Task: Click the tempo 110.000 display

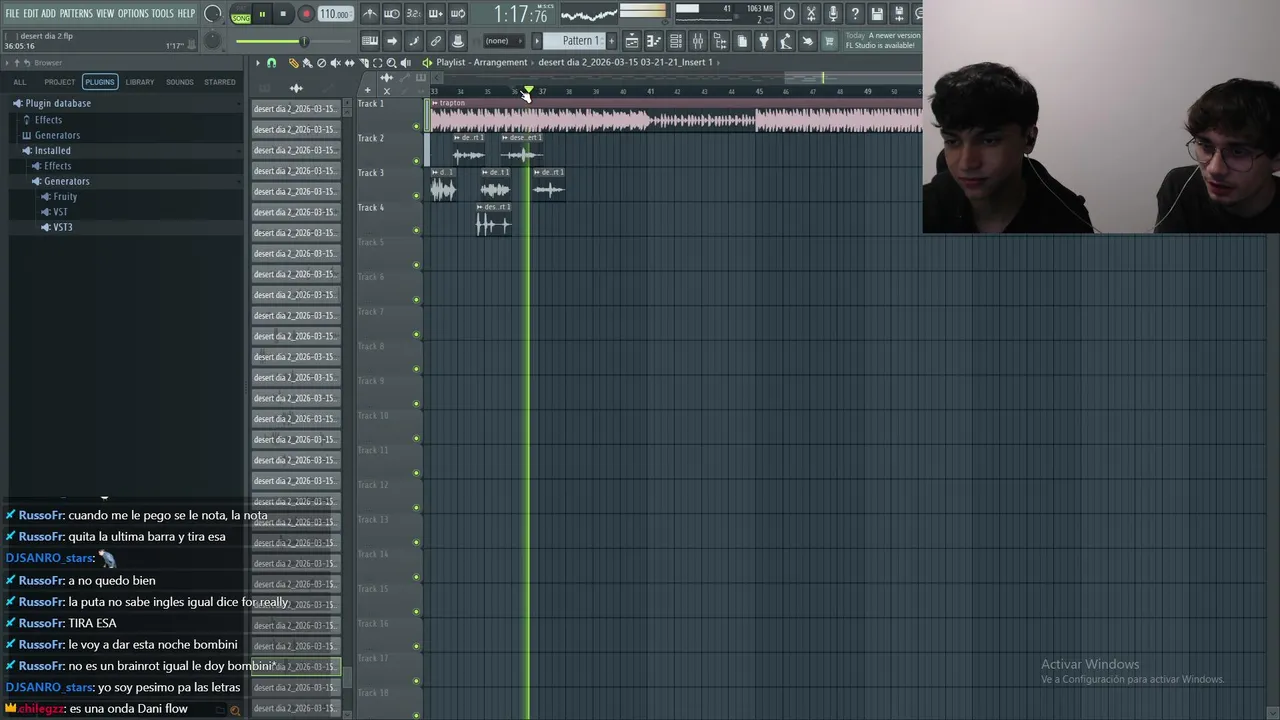Action: tap(336, 14)
